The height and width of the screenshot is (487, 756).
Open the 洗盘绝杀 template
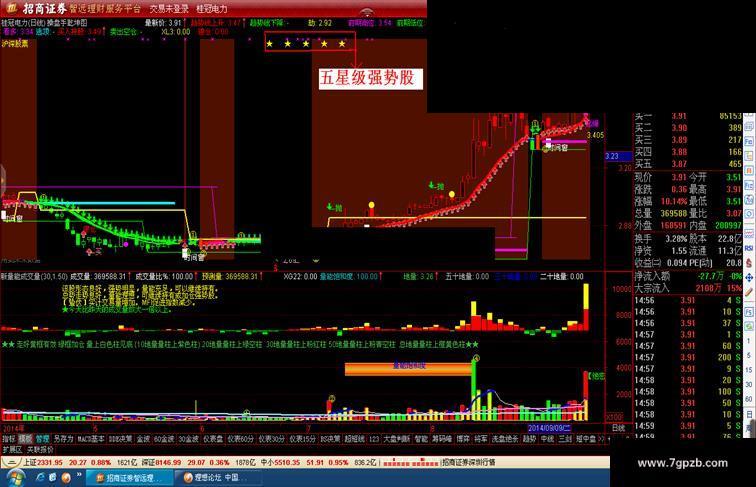pos(505,439)
